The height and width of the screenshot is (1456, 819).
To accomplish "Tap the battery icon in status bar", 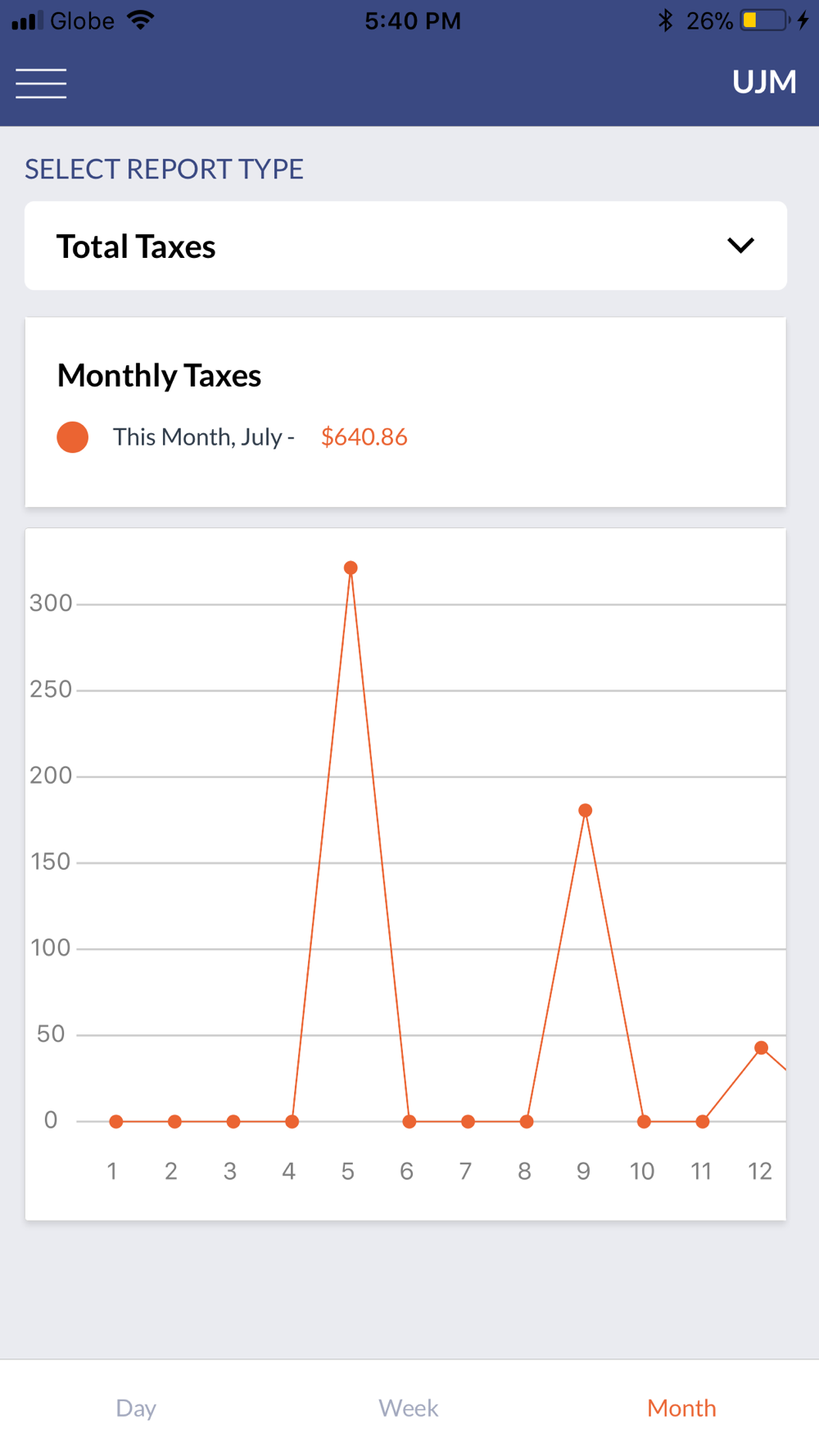I will pyautogui.click(x=763, y=20).
